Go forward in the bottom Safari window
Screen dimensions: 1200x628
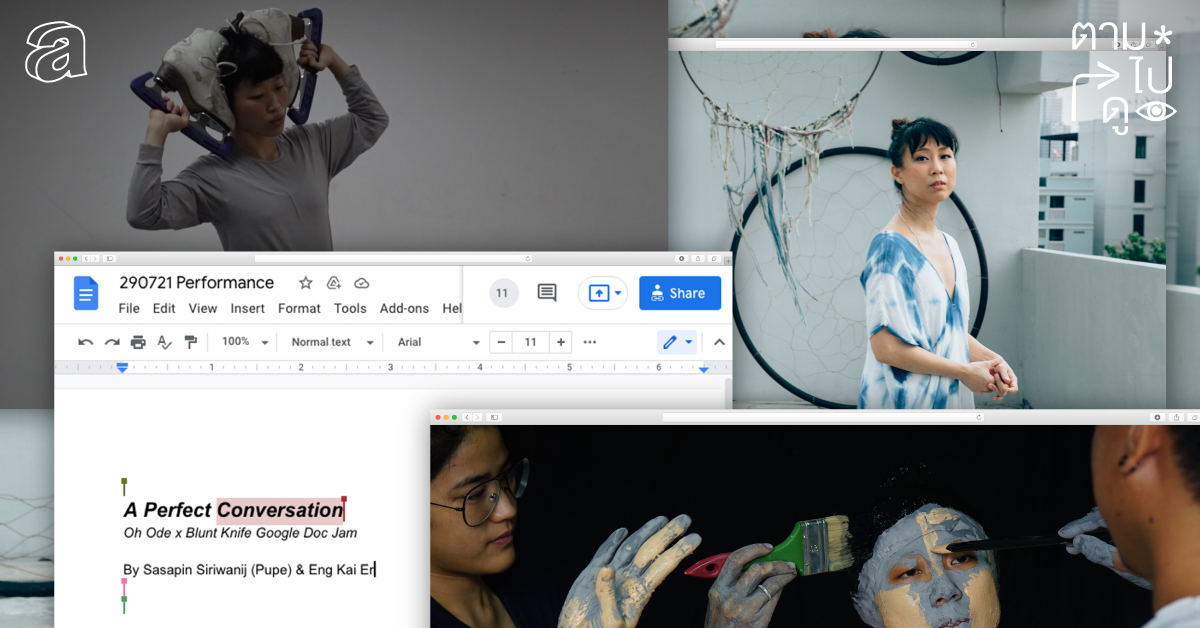tap(477, 417)
